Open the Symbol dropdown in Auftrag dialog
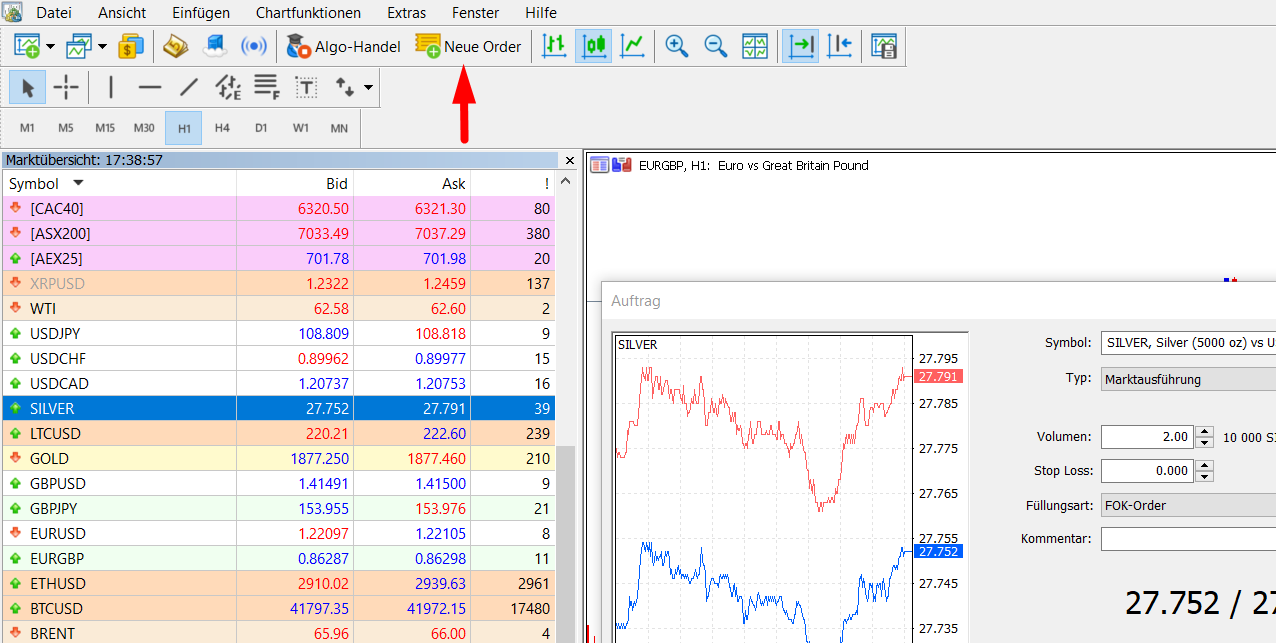 pos(1188,343)
